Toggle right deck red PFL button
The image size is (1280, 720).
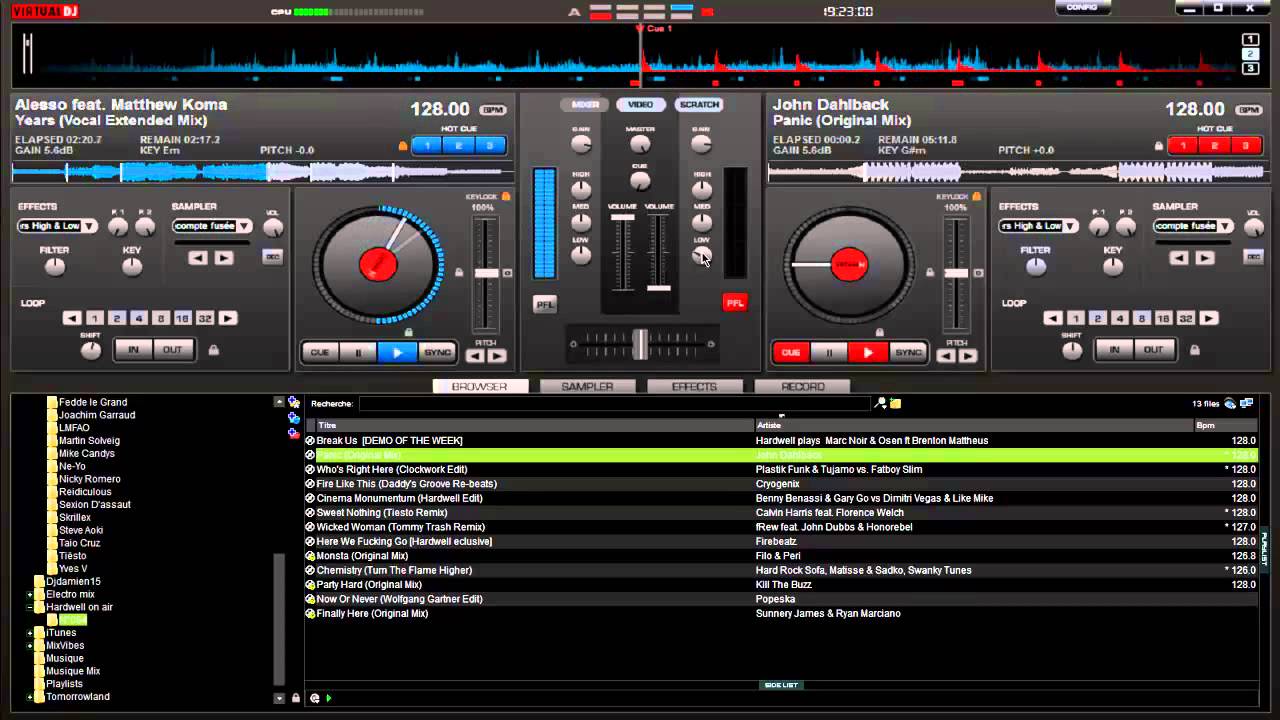pyautogui.click(x=735, y=303)
